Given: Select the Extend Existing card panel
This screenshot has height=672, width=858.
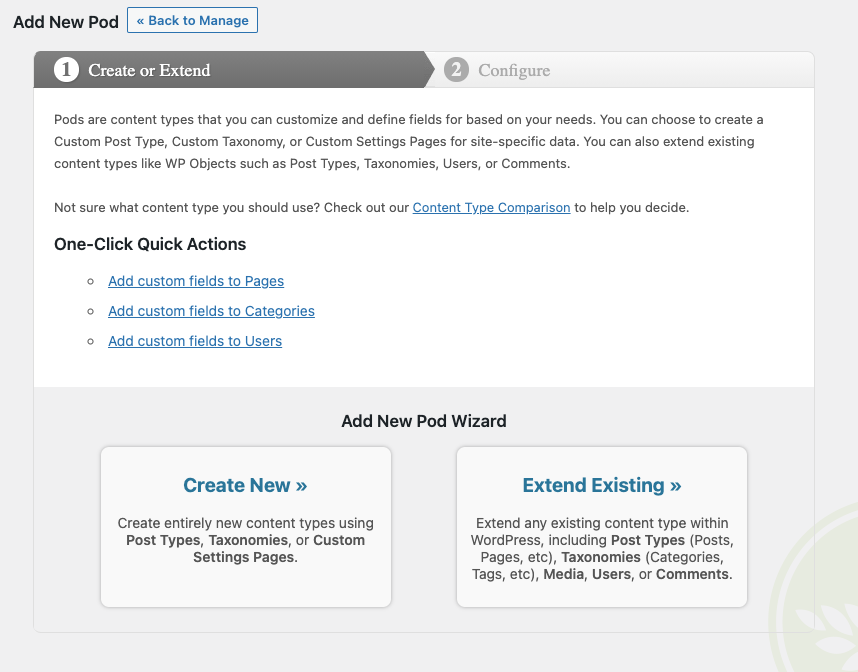Looking at the screenshot, I should point(601,526).
